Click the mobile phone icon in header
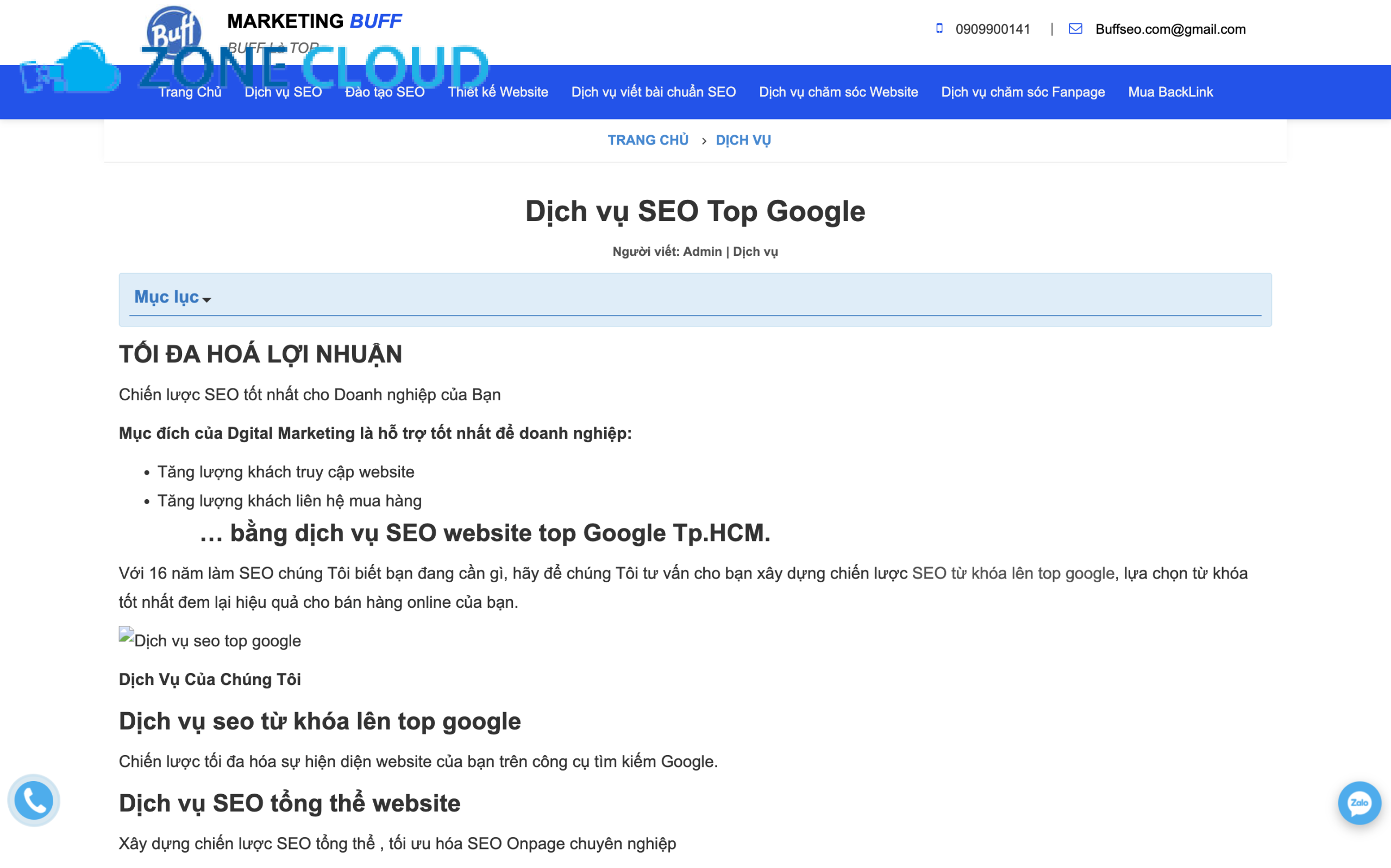The image size is (1391, 868). click(939, 29)
